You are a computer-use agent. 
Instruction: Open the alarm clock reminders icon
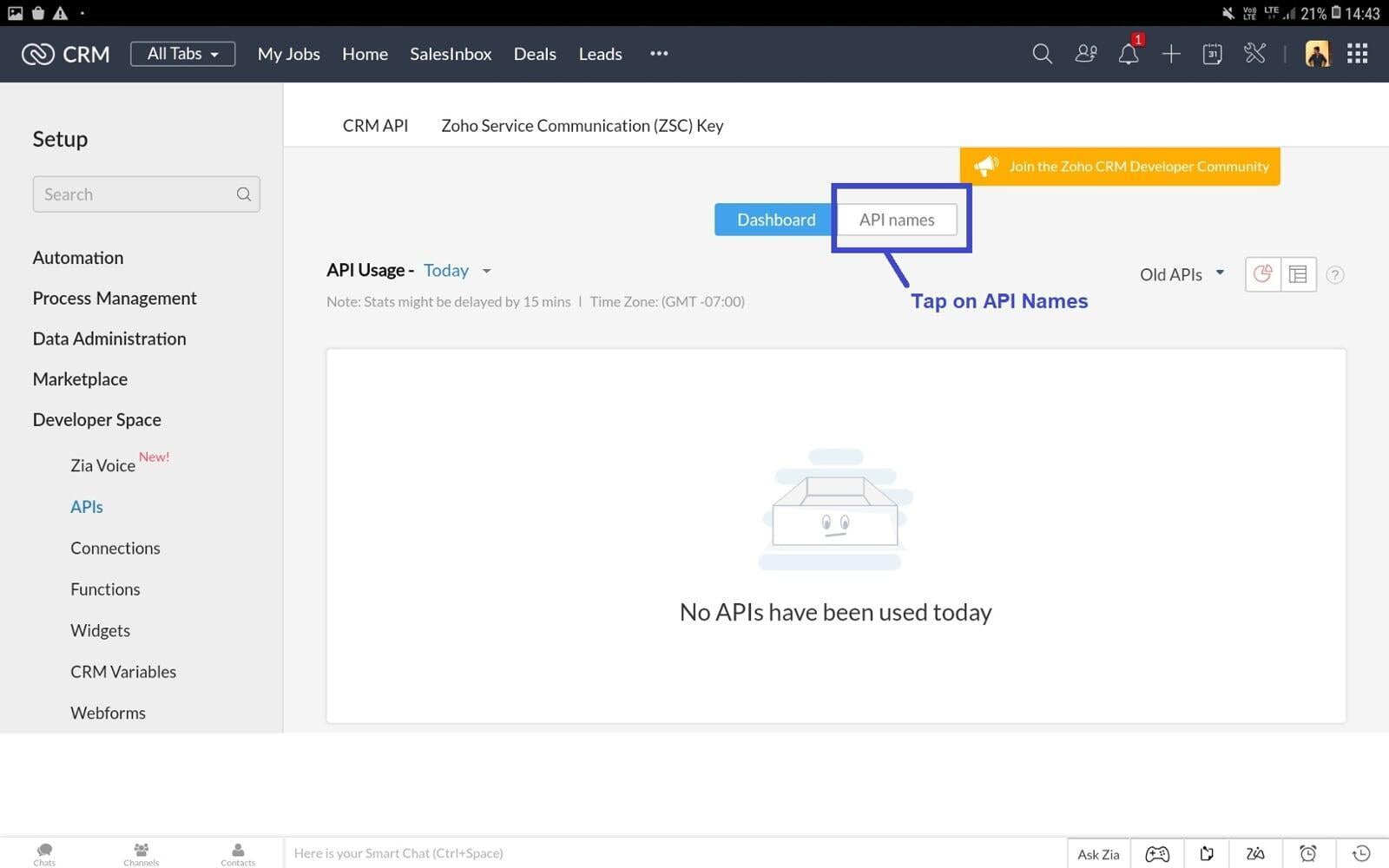tap(1308, 854)
